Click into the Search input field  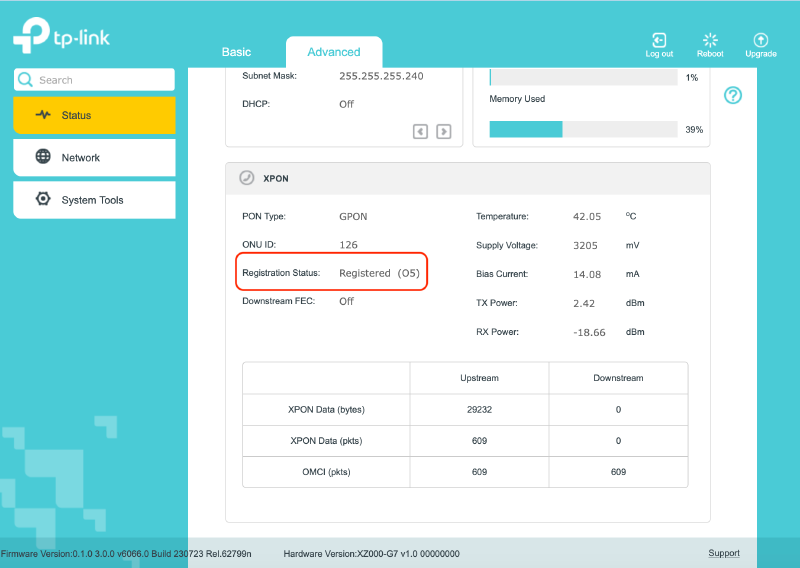click(94, 80)
